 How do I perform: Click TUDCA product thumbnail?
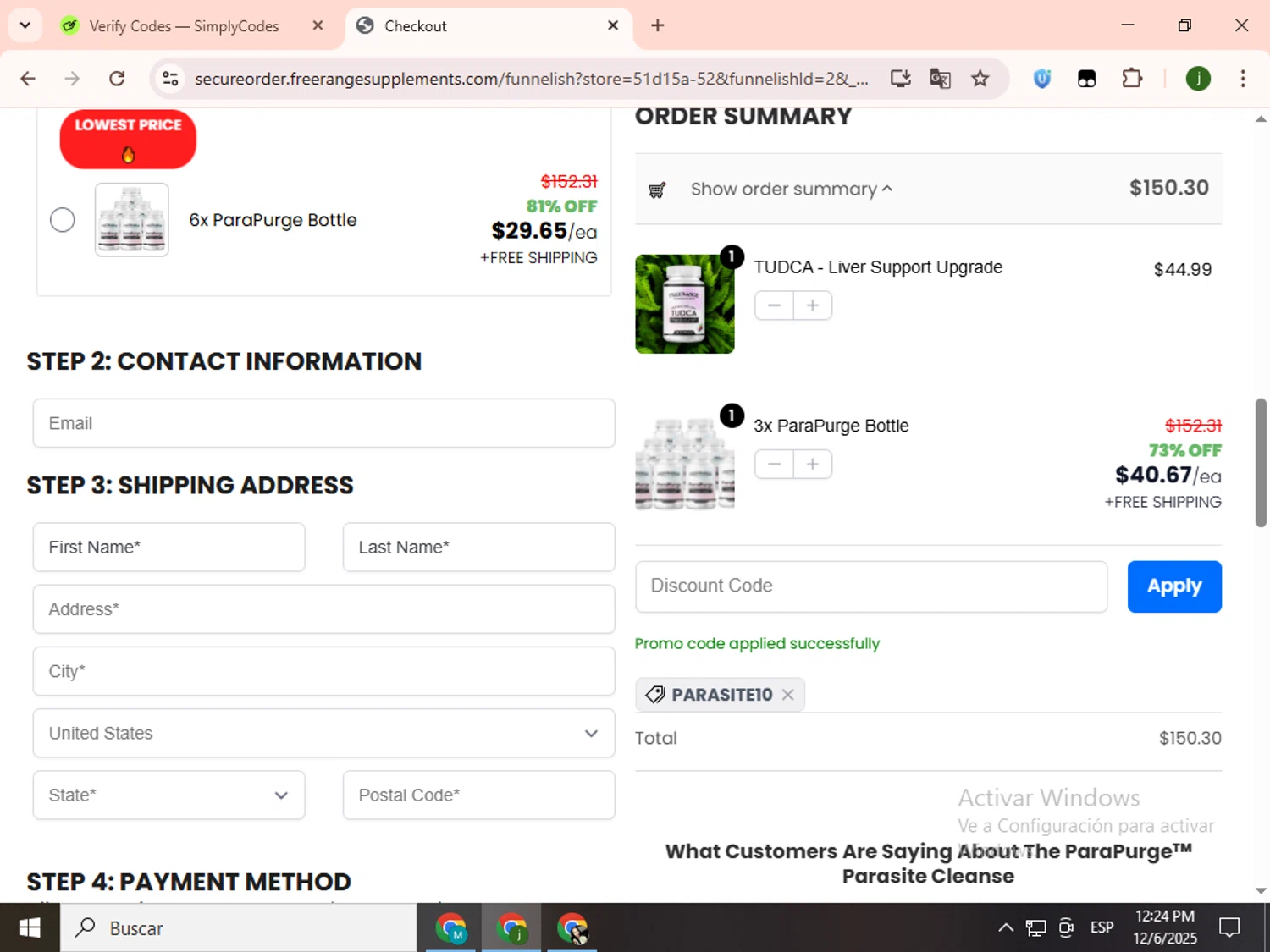[685, 304]
